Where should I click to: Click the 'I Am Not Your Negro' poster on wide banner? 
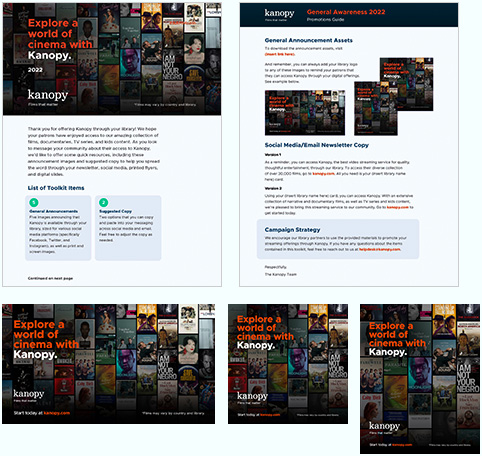168,367
